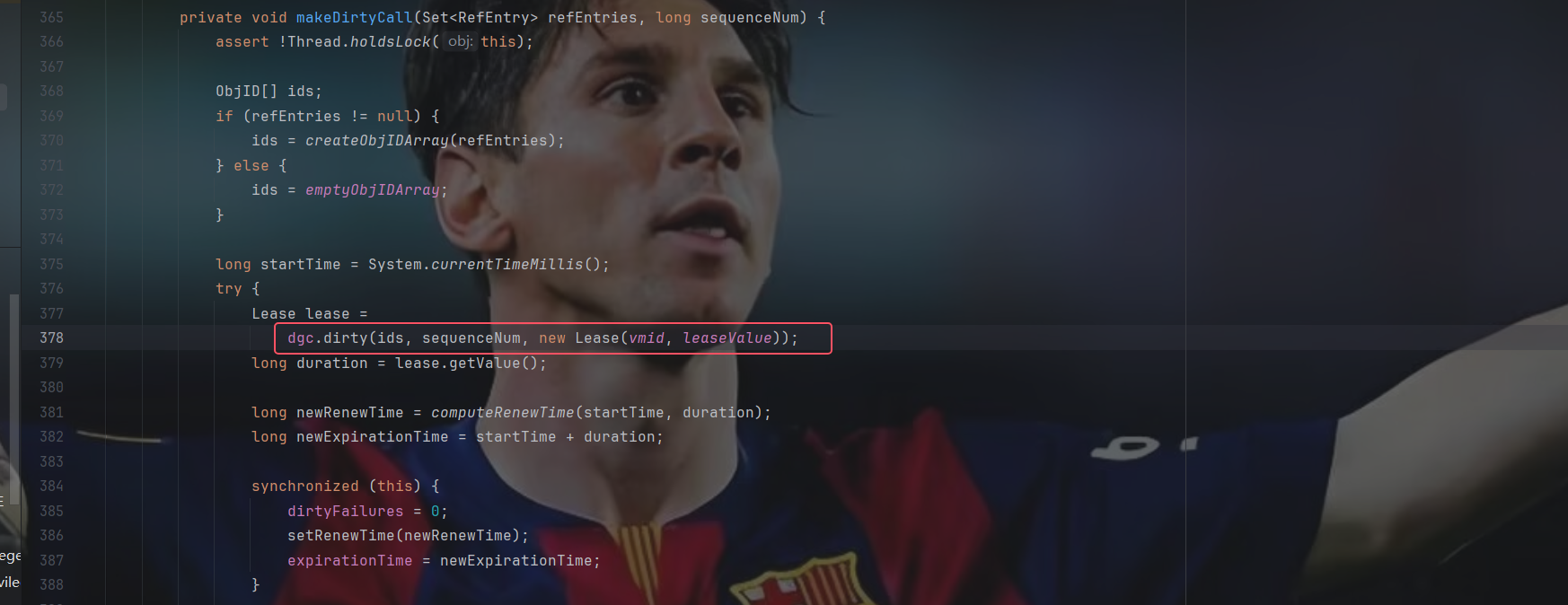Click expirationTime field on line 387
This screenshot has height=605, width=1568.
coord(350,561)
